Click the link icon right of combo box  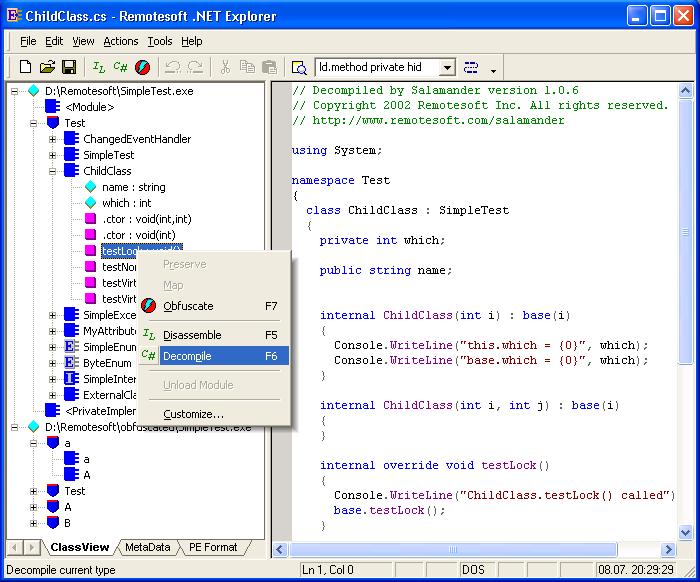point(471,67)
